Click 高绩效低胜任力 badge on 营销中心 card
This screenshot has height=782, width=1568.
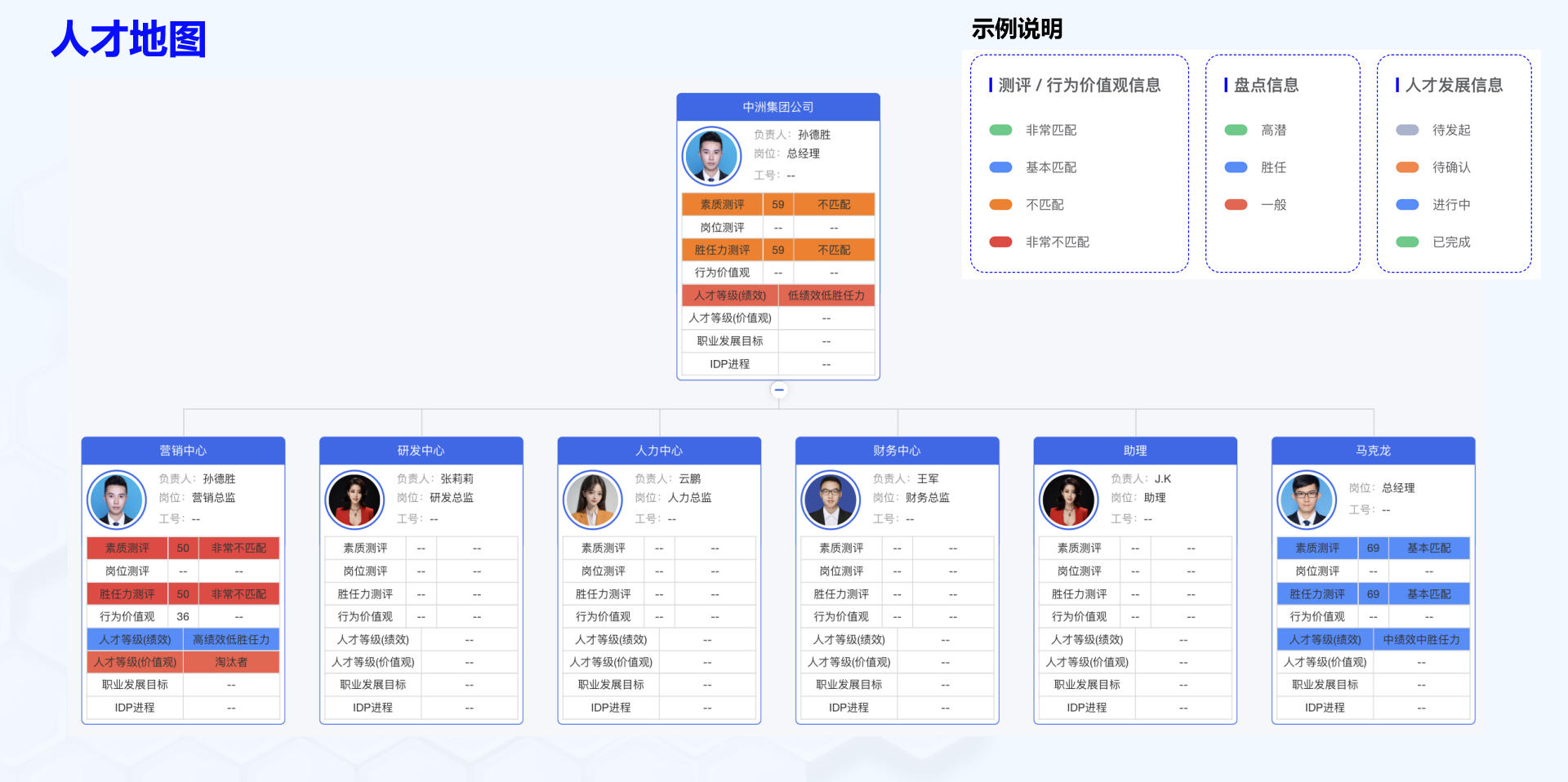click(x=232, y=639)
